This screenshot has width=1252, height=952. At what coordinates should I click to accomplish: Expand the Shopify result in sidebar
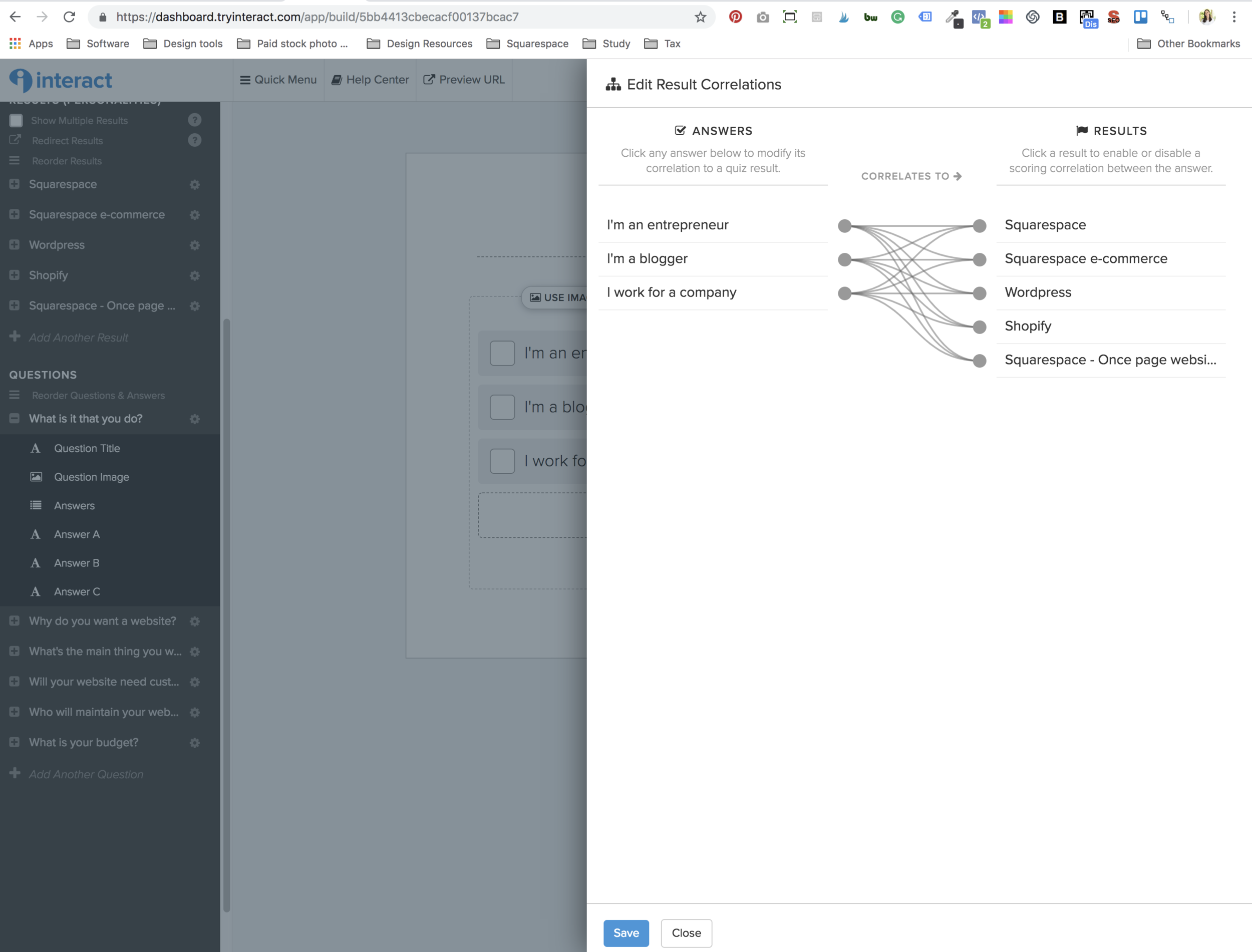coord(15,275)
